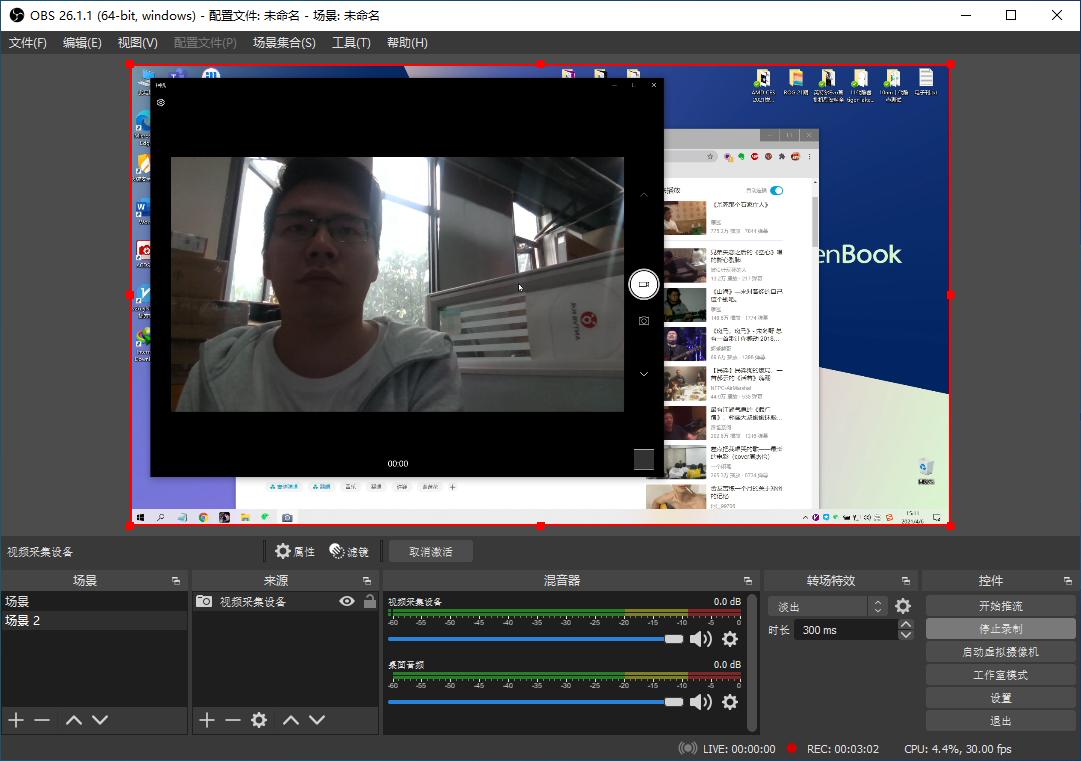1081x761 pixels.
Task: Click the 桌面音频 volume slider handle
Action: coord(674,702)
